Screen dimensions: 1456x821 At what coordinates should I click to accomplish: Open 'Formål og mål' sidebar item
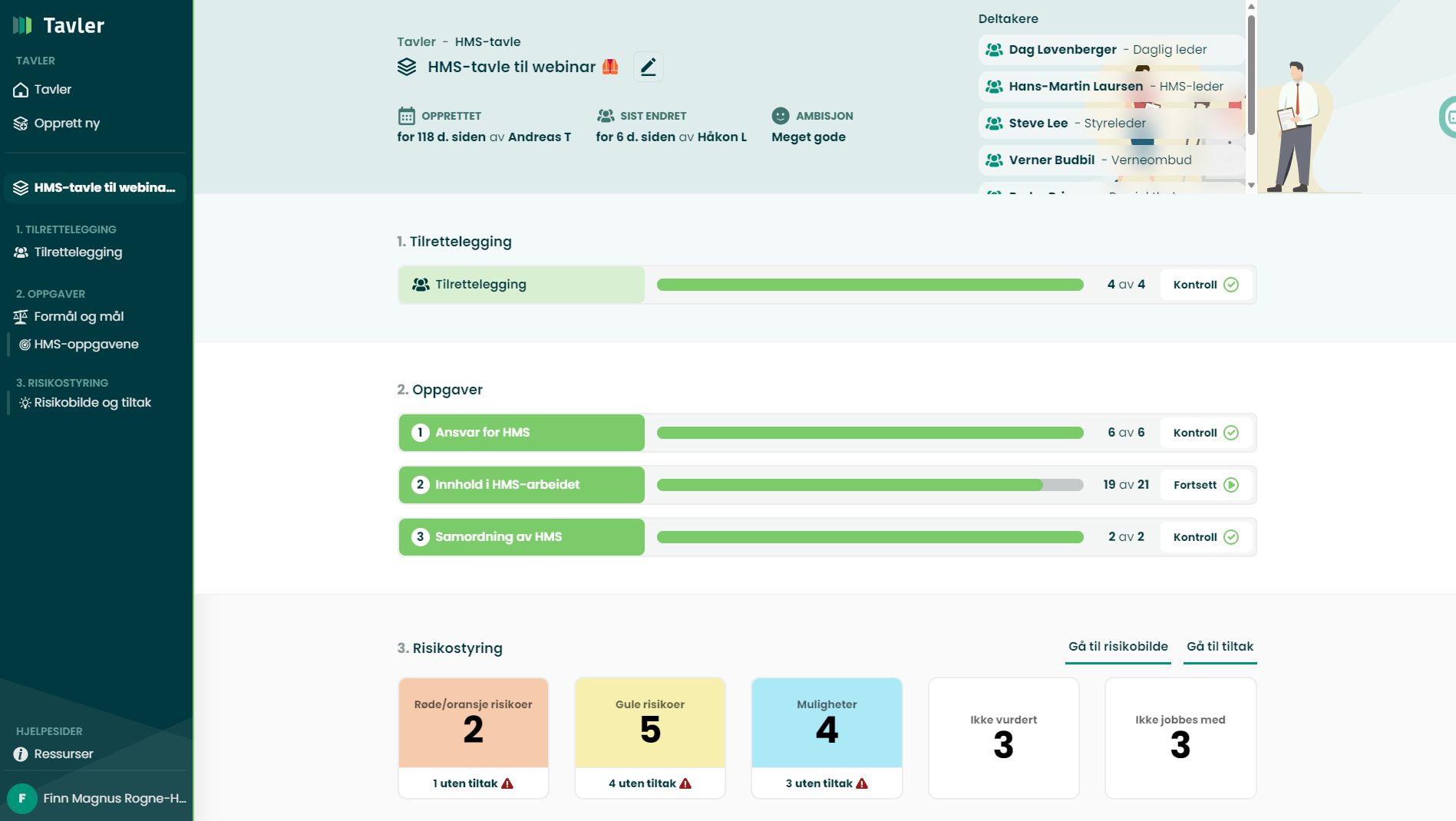[68, 317]
